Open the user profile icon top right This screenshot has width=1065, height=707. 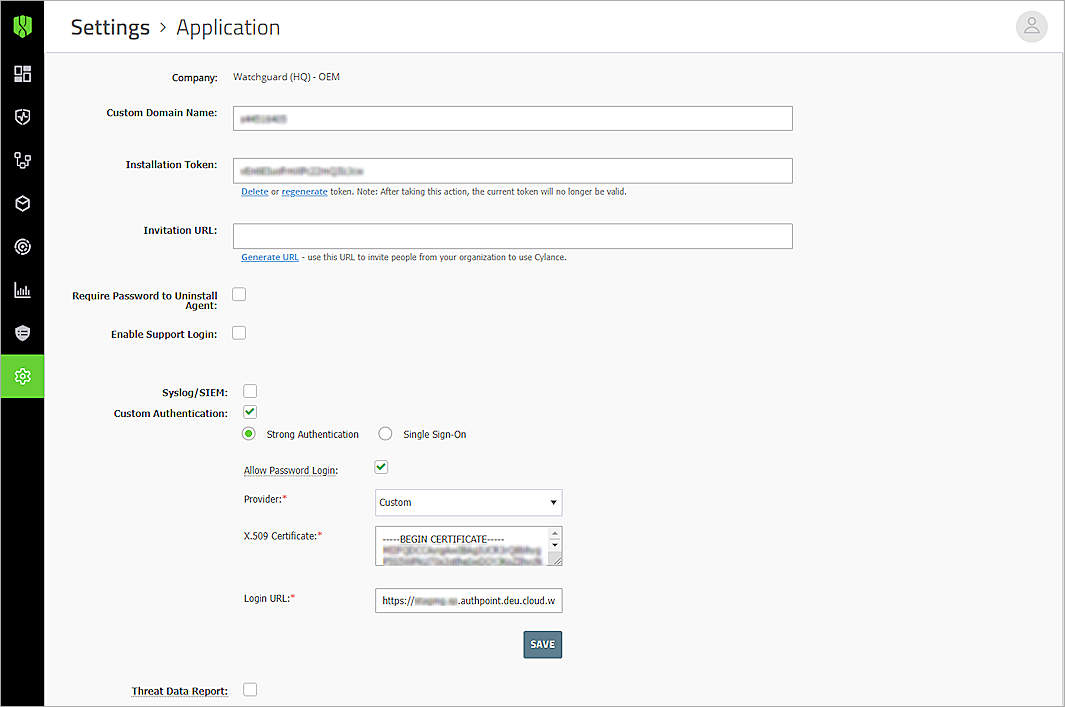1031,27
